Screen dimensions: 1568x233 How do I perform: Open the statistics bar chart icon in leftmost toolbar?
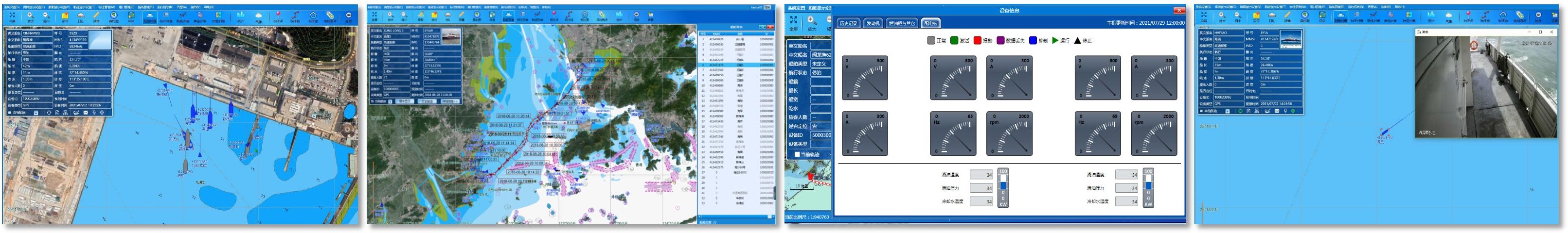tap(241, 16)
